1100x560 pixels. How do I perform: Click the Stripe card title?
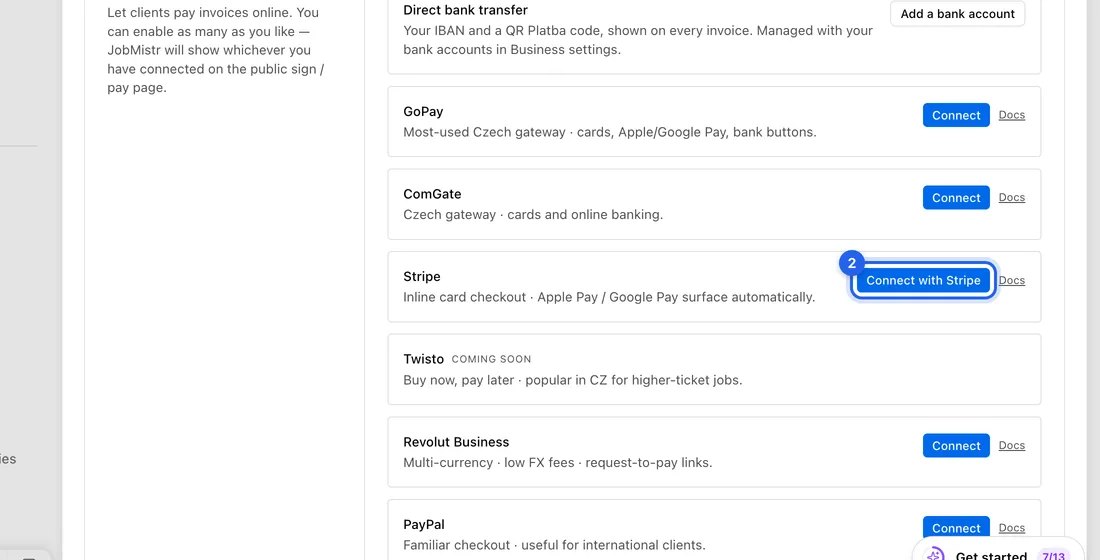[x=422, y=276]
